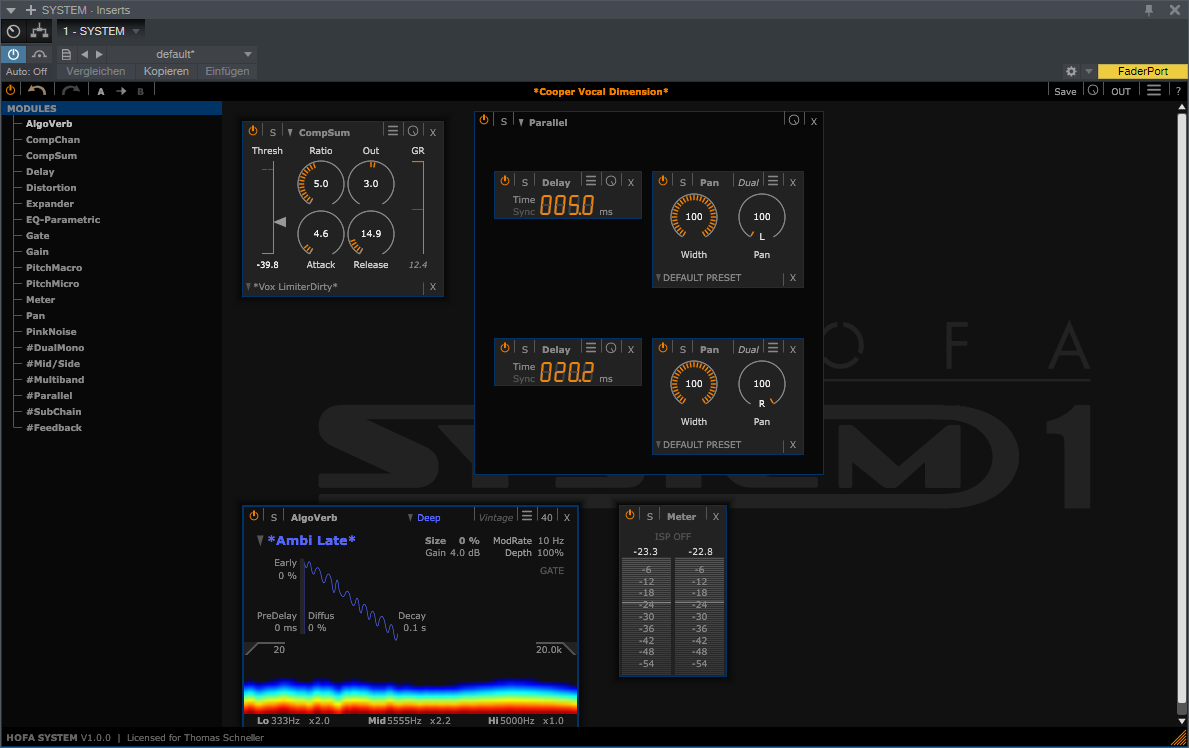
Task: Toggle power of 005.0 ms Delay
Action: click(505, 181)
